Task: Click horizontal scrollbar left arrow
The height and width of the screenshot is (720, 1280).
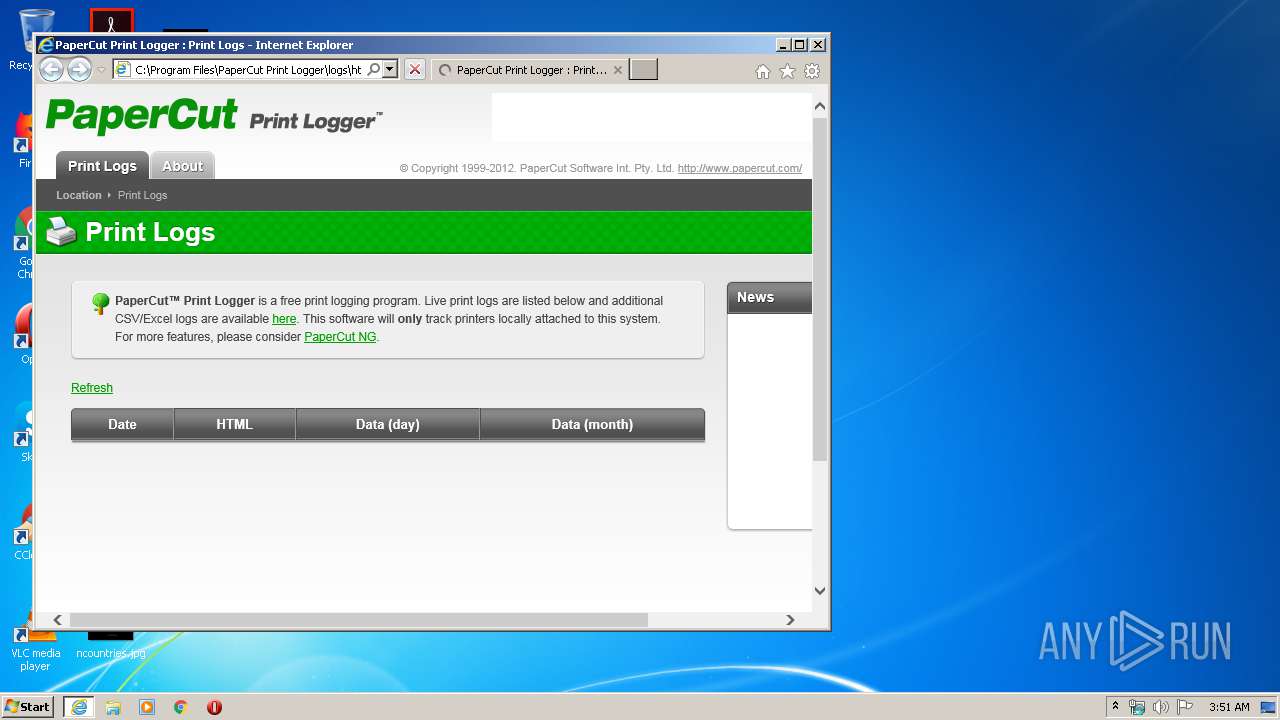Action: pos(58,620)
